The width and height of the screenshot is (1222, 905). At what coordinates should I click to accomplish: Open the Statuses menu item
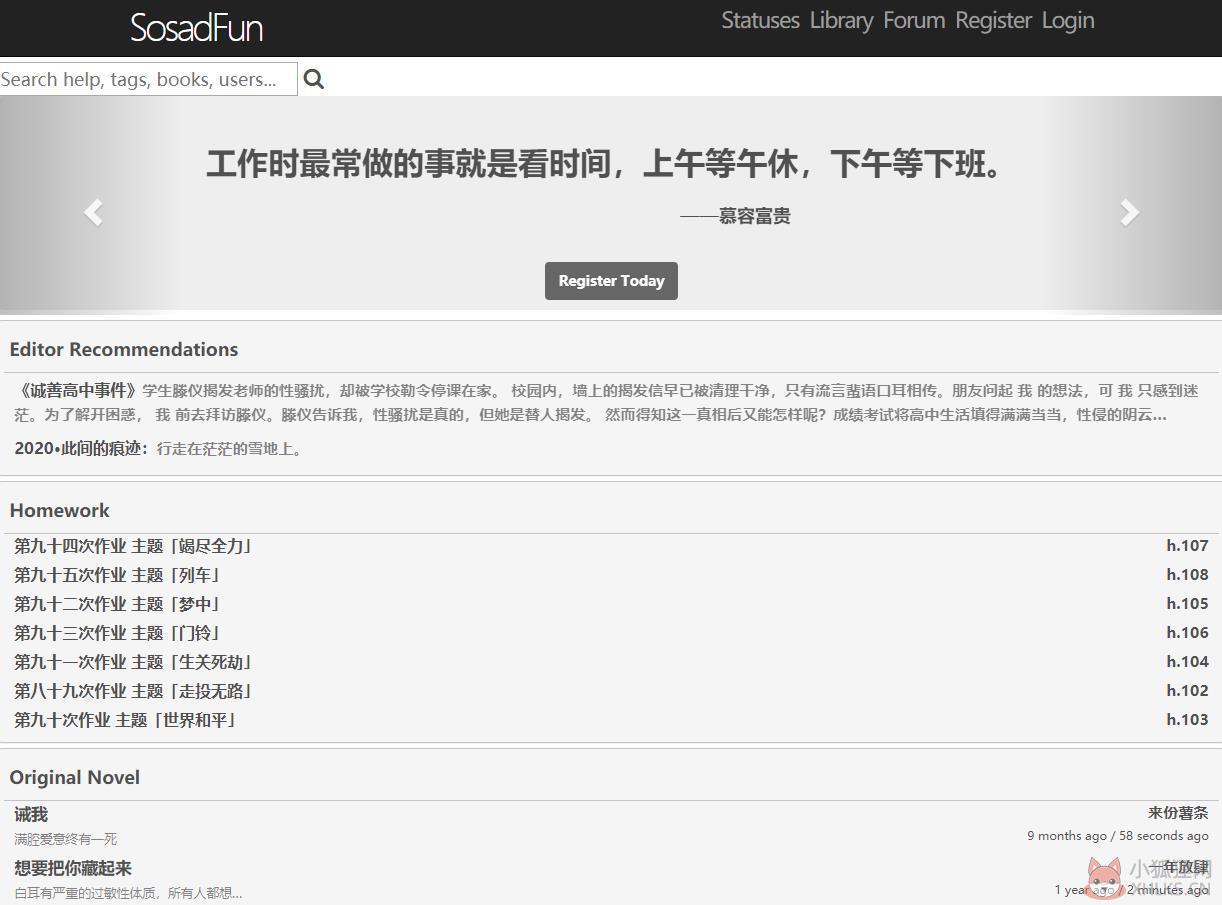[760, 20]
